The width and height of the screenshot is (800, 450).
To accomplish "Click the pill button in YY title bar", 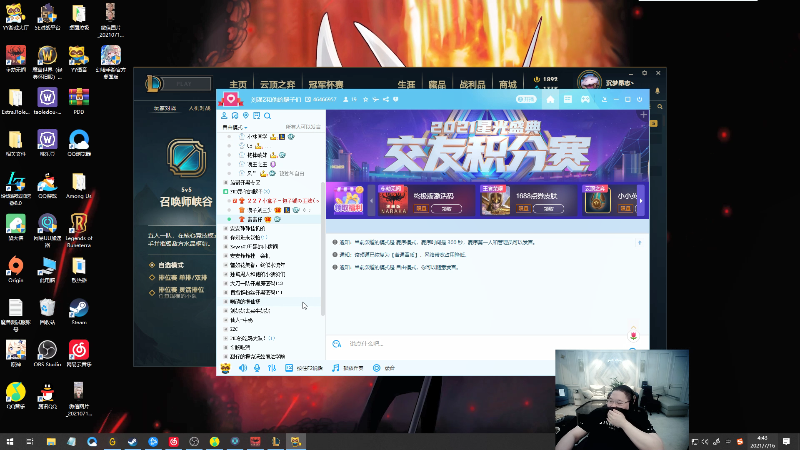I will [526, 99].
